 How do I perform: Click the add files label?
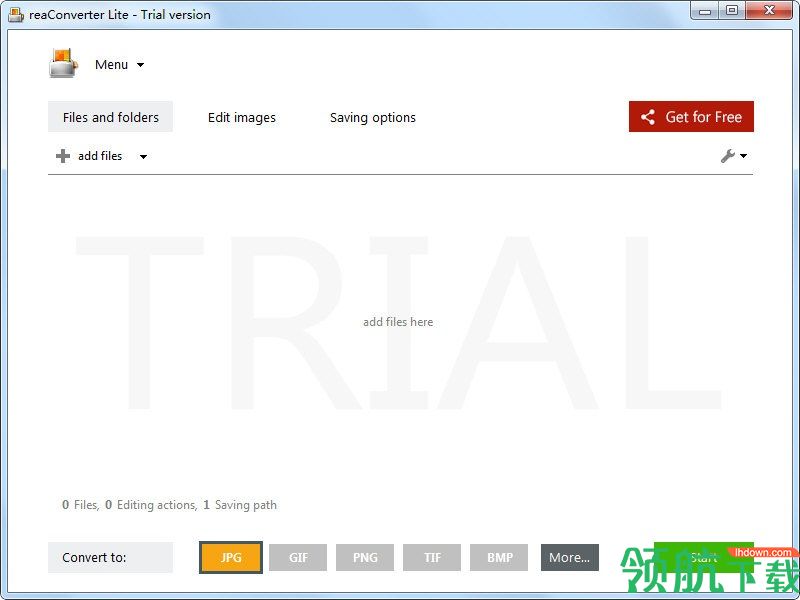(x=100, y=156)
